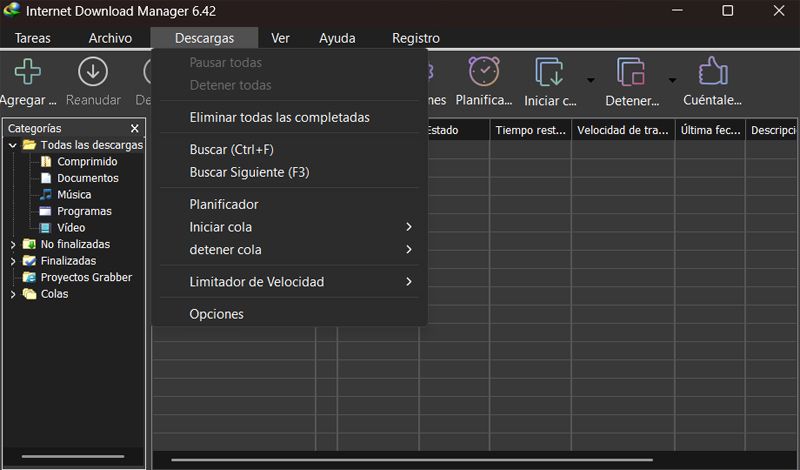Select the Vídeo category icon

coord(45,228)
